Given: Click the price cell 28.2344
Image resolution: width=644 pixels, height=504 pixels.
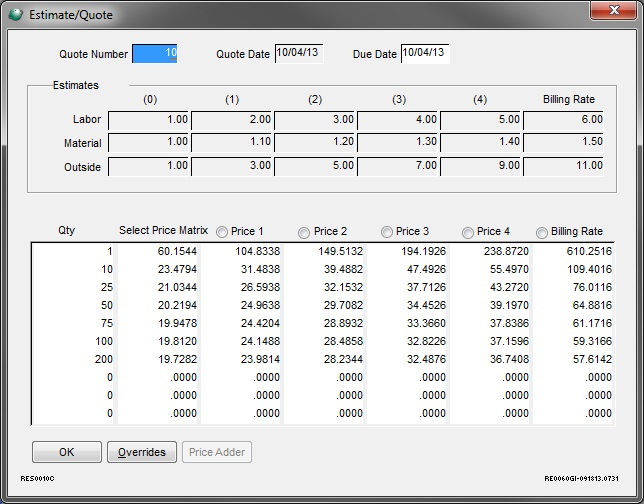Looking at the screenshot, I should pyautogui.click(x=324, y=359).
